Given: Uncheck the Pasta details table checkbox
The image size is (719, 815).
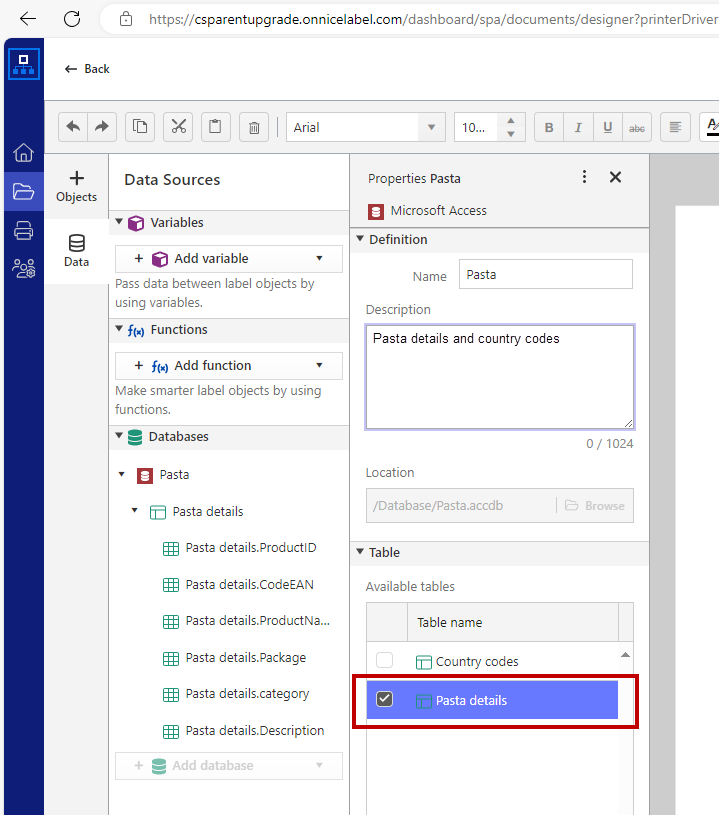Looking at the screenshot, I should pos(384,700).
